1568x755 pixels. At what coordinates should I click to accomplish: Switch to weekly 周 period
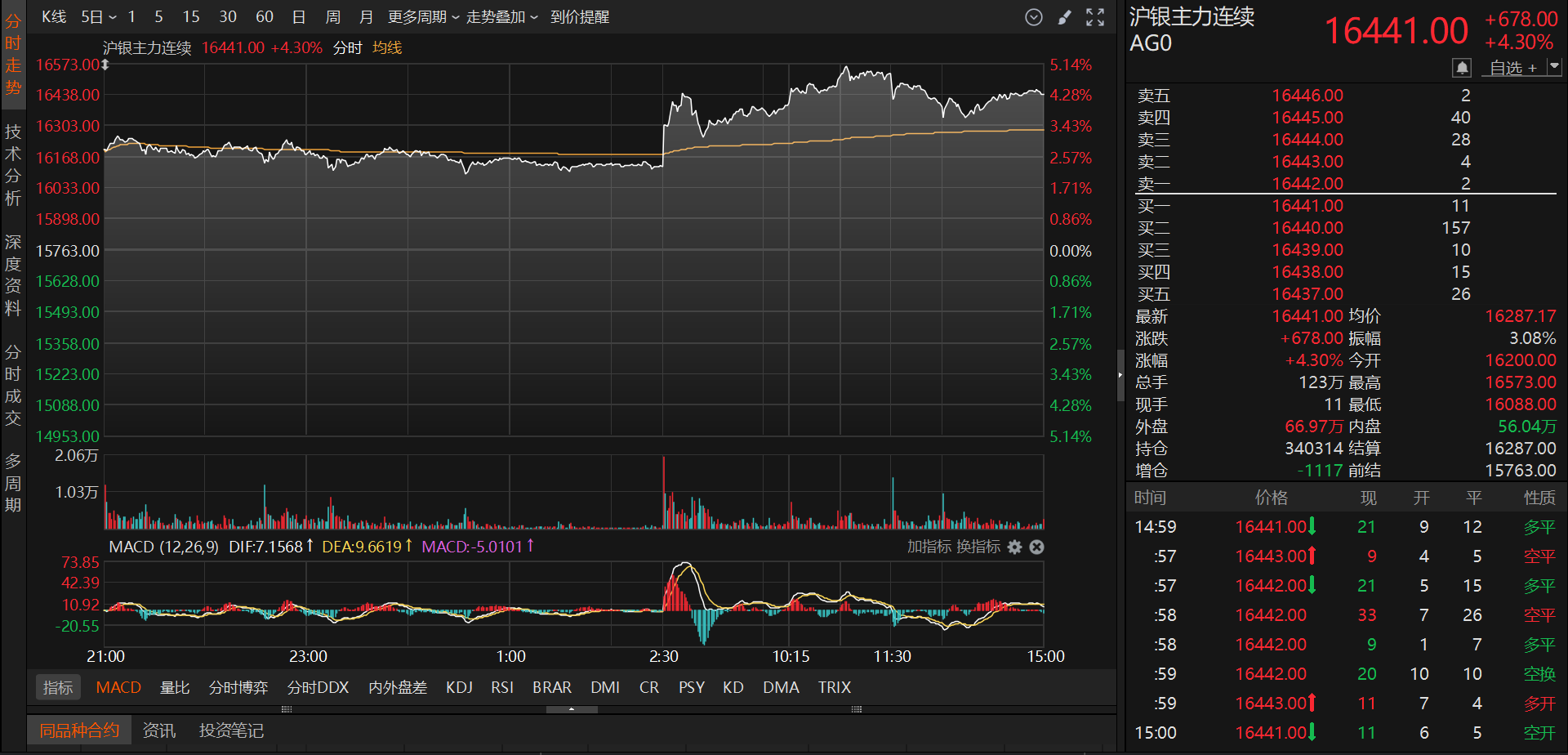pyautogui.click(x=332, y=17)
